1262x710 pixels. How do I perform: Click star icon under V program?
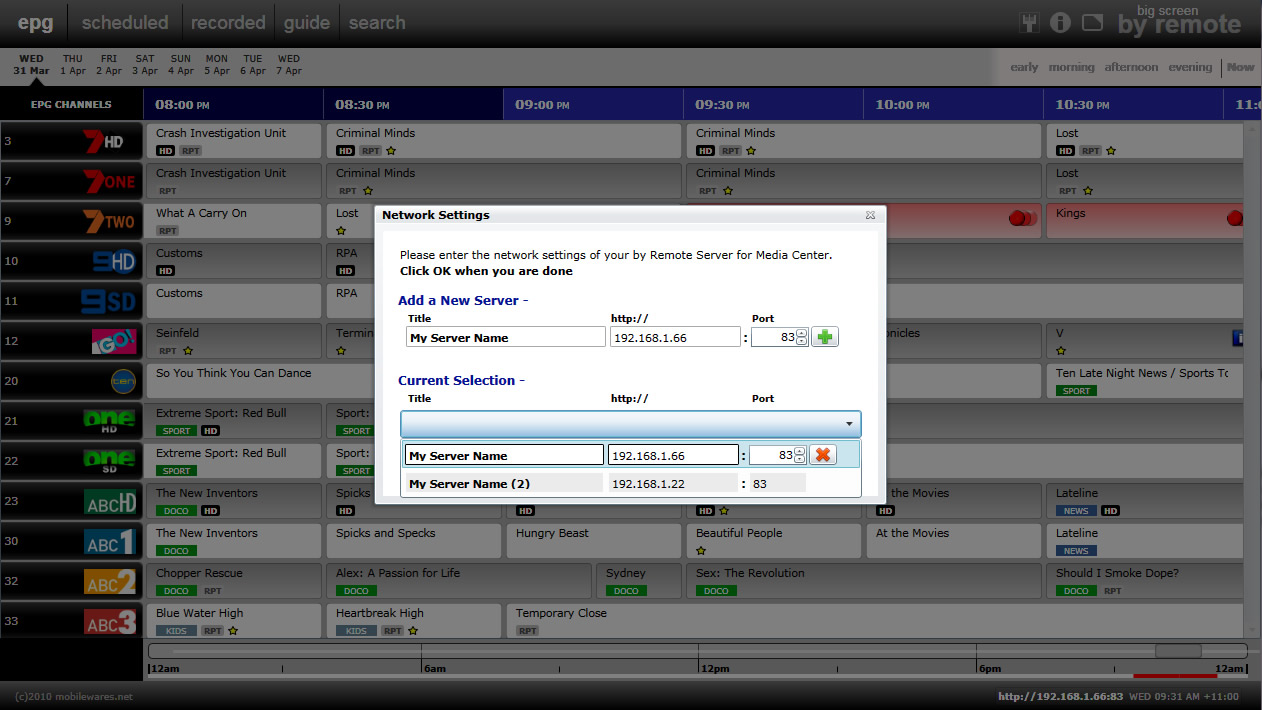pyautogui.click(x=1061, y=351)
